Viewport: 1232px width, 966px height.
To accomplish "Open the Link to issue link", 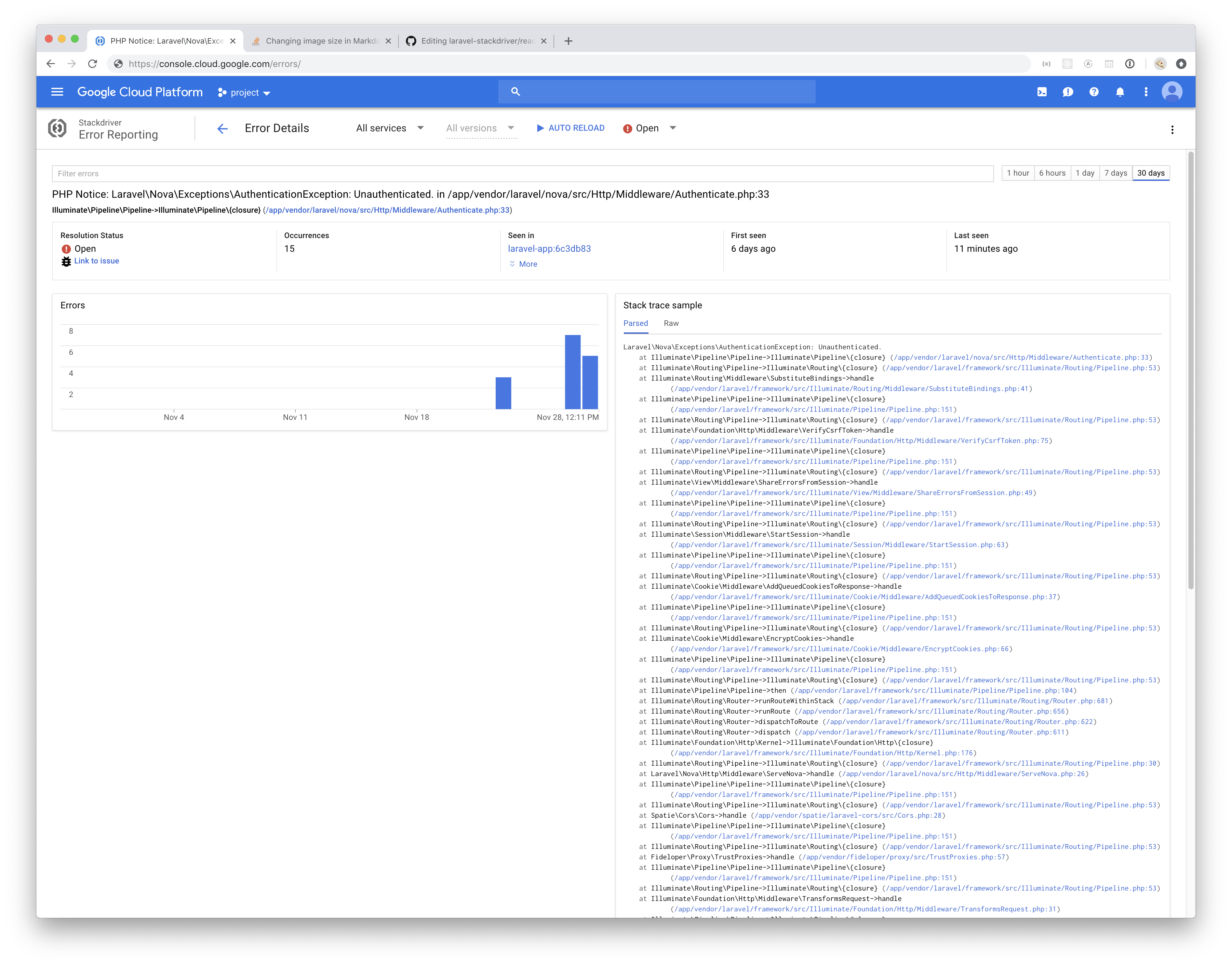I will [x=96, y=261].
